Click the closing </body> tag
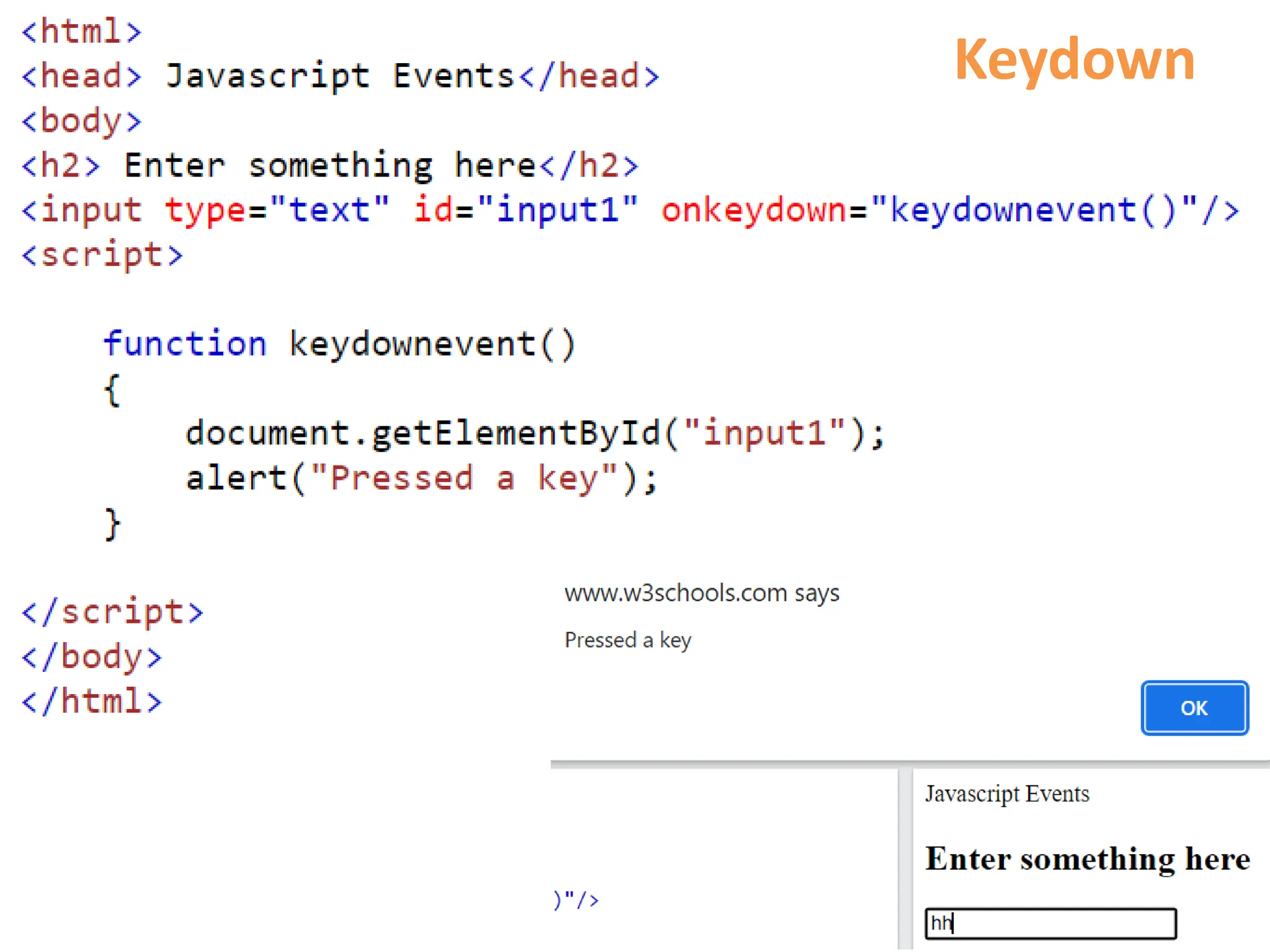 point(92,657)
